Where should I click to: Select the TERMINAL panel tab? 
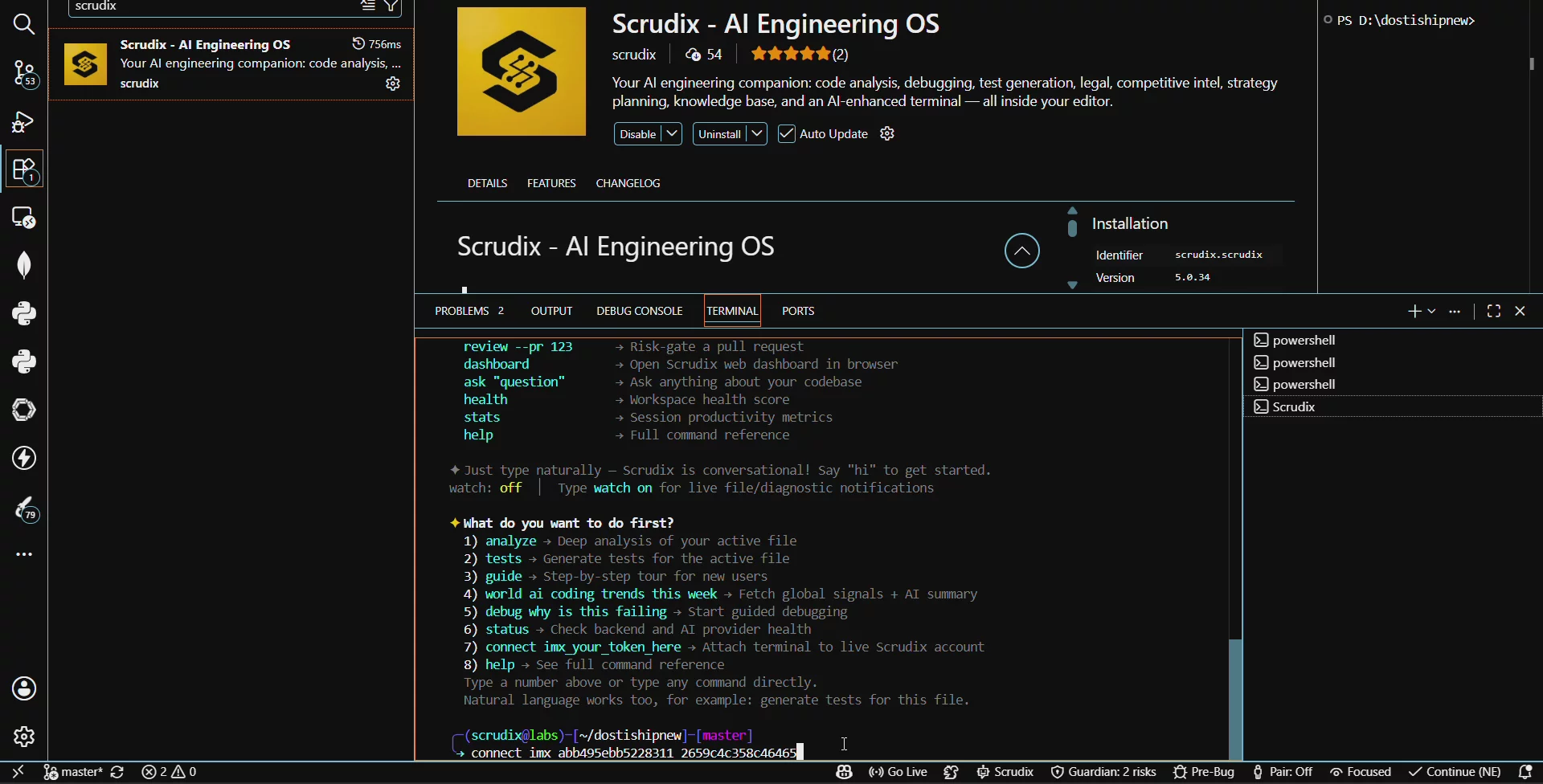tap(732, 311)
